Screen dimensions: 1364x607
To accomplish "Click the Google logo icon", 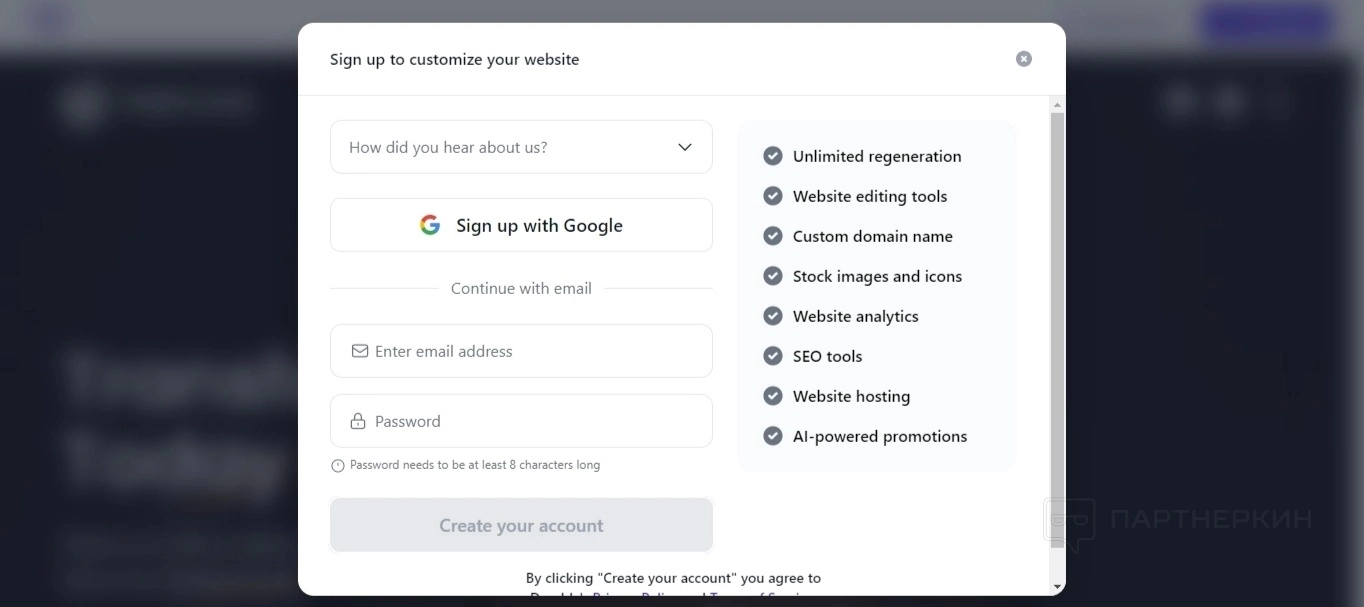I will [430, 225].
